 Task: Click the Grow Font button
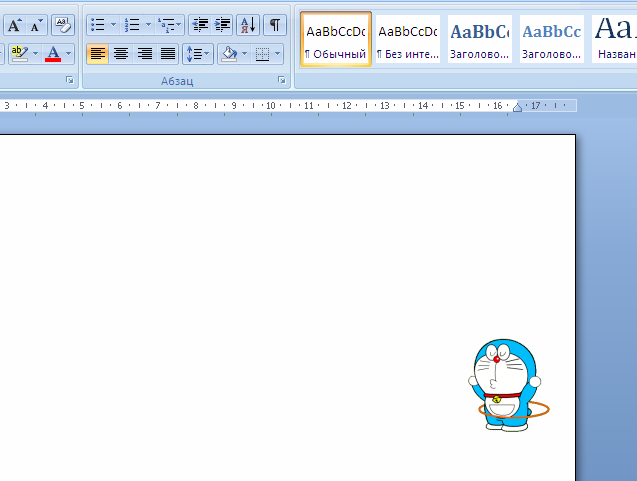pos(15,25)
